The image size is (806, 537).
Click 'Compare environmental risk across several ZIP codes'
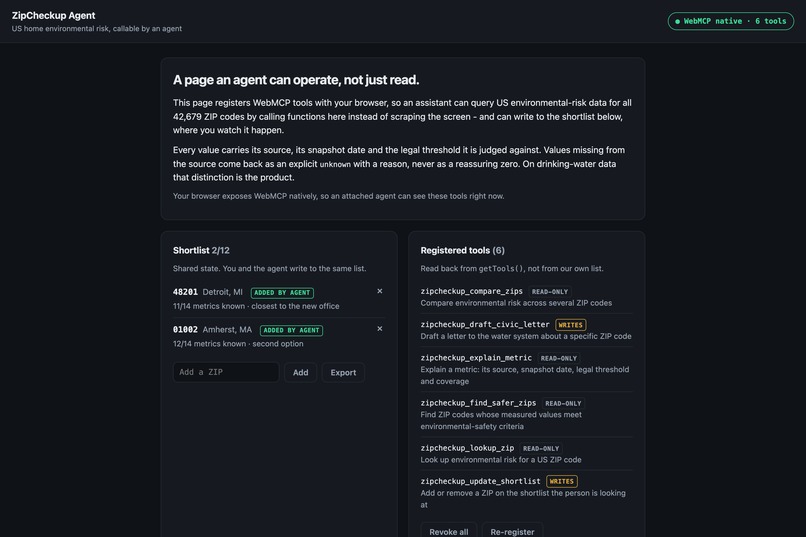click(x=516, y=303)
